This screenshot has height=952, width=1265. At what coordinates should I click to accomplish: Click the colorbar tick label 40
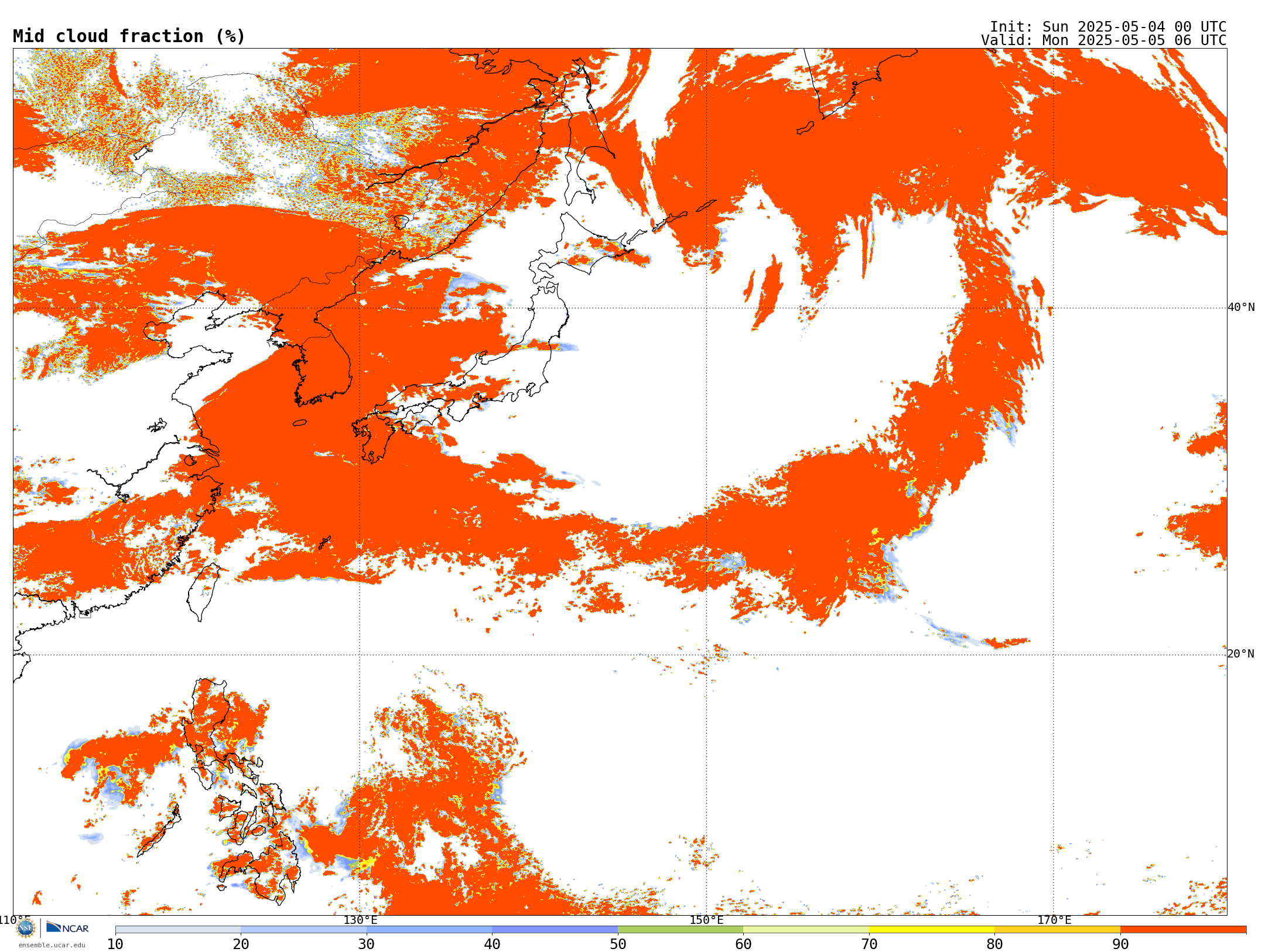493,944
